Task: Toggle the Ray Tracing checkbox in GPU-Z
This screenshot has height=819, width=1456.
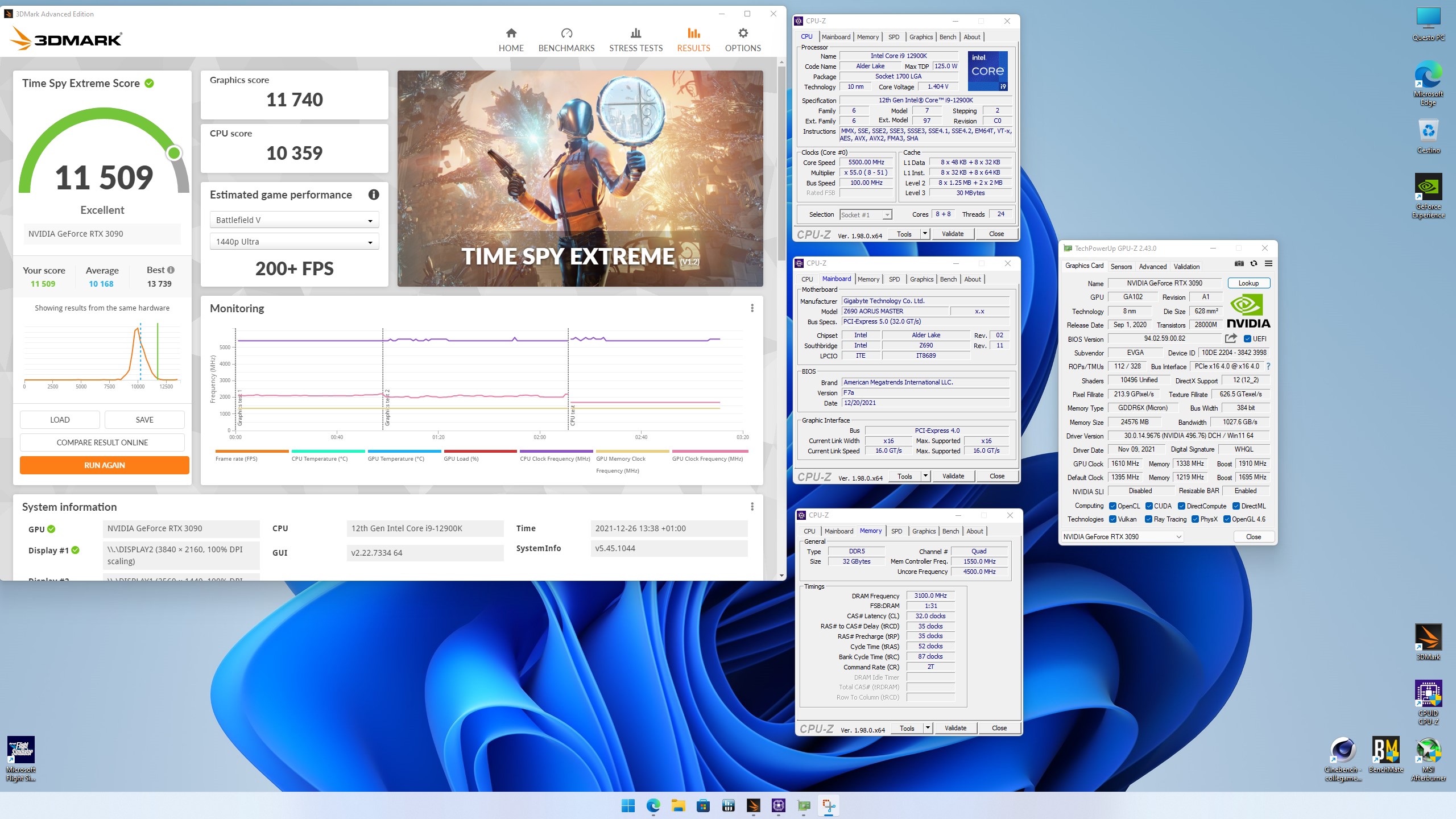Action: tap(1148, 519)
